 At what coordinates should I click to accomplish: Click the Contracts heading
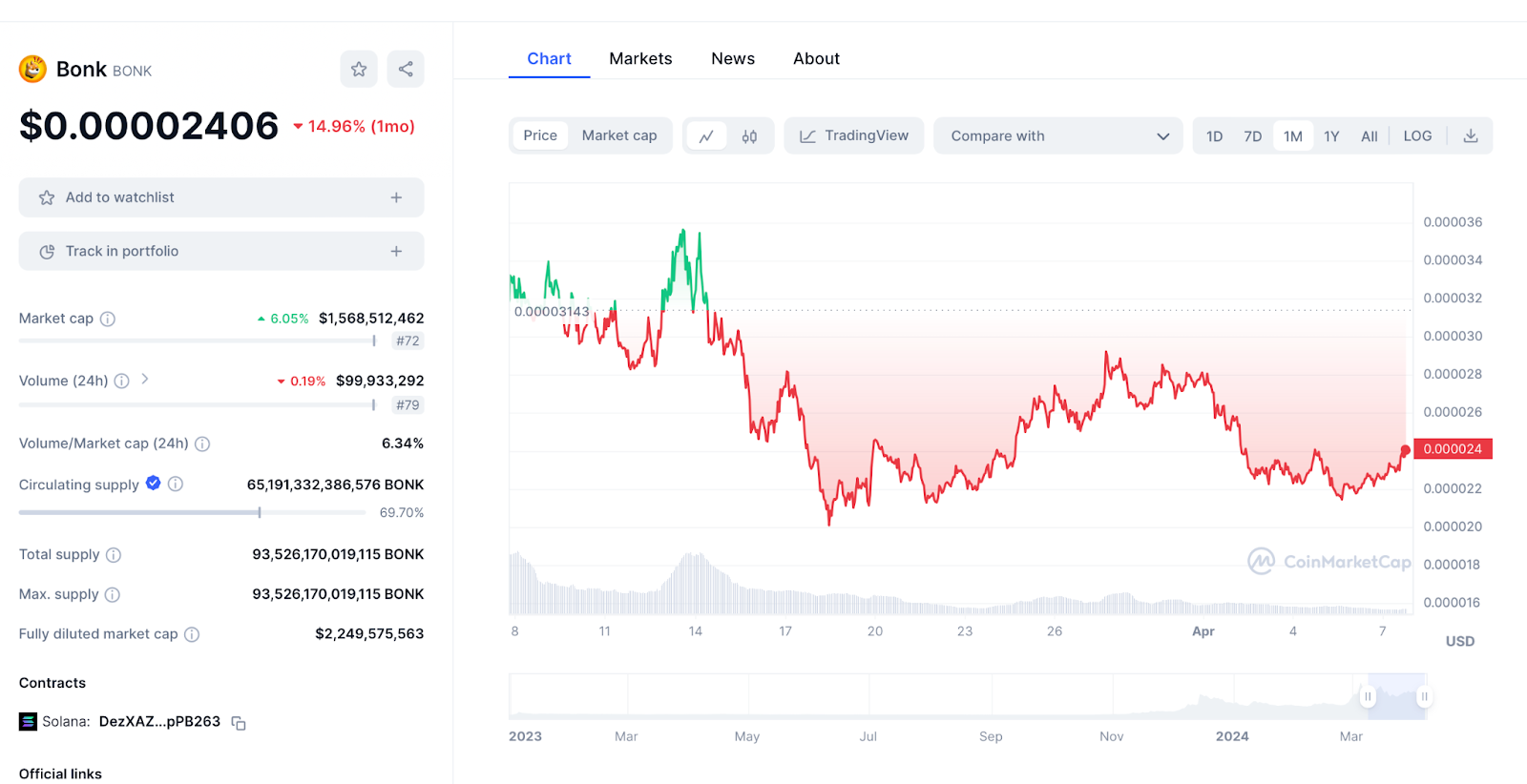point(52,683)
